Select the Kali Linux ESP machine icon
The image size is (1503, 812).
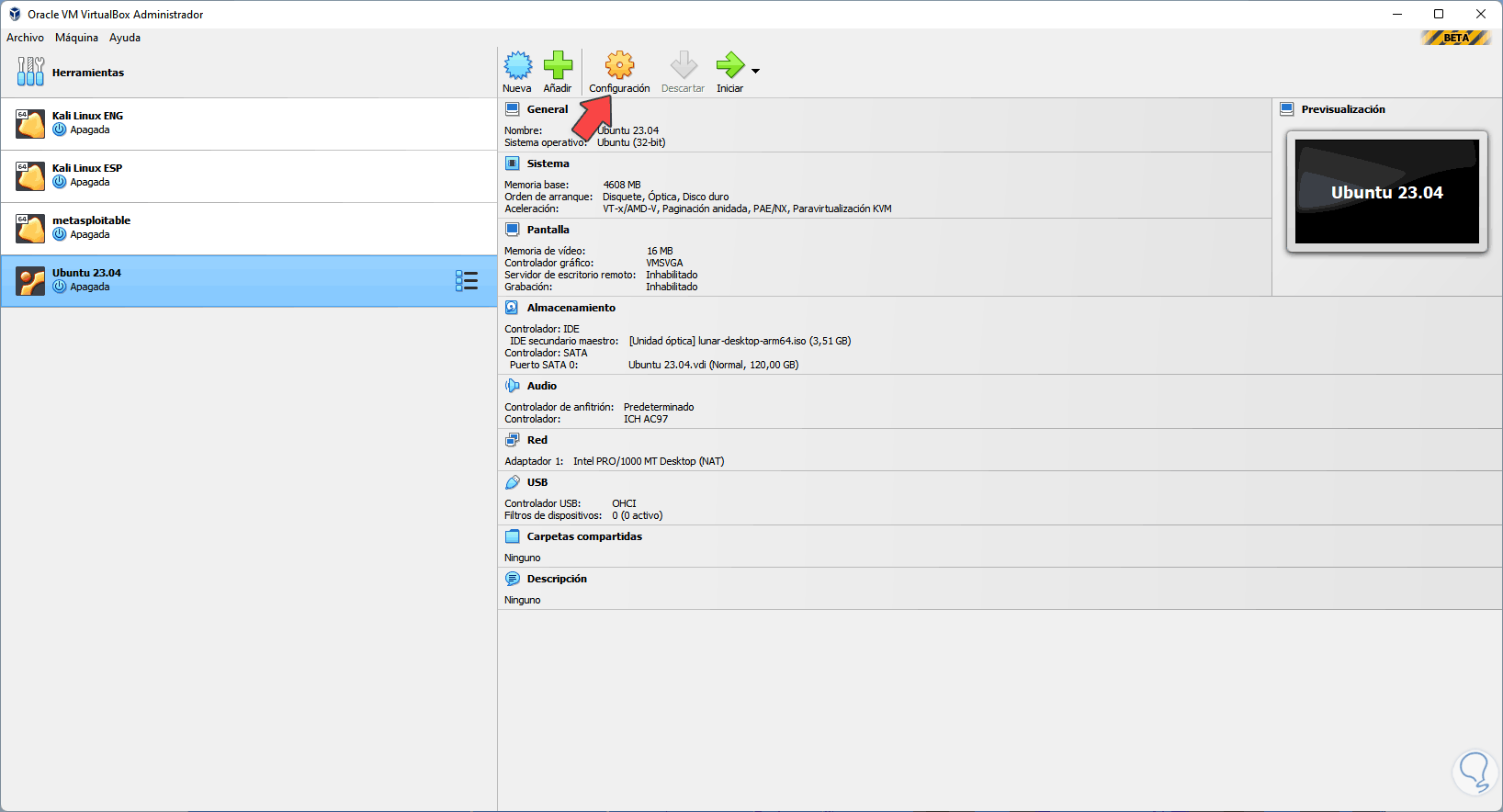pyautogui.click(x=30, y=176)
